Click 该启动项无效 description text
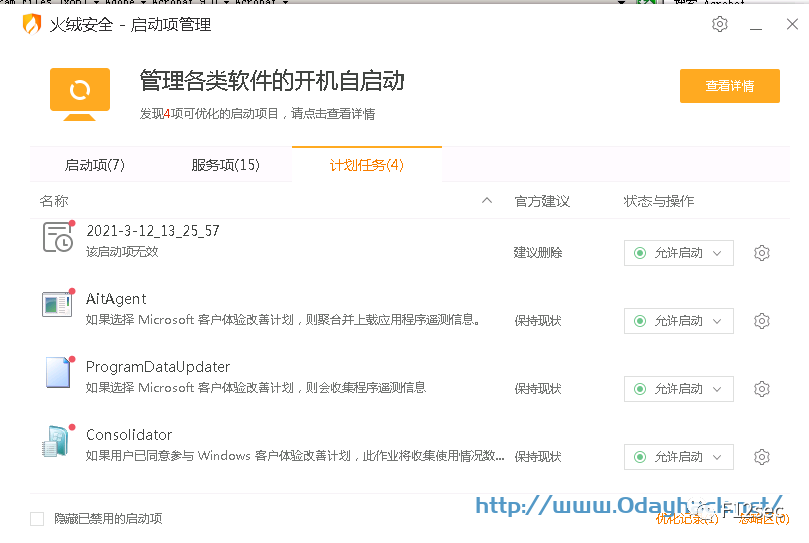Screen dimensions: 809x543 [x=122, y=251]
